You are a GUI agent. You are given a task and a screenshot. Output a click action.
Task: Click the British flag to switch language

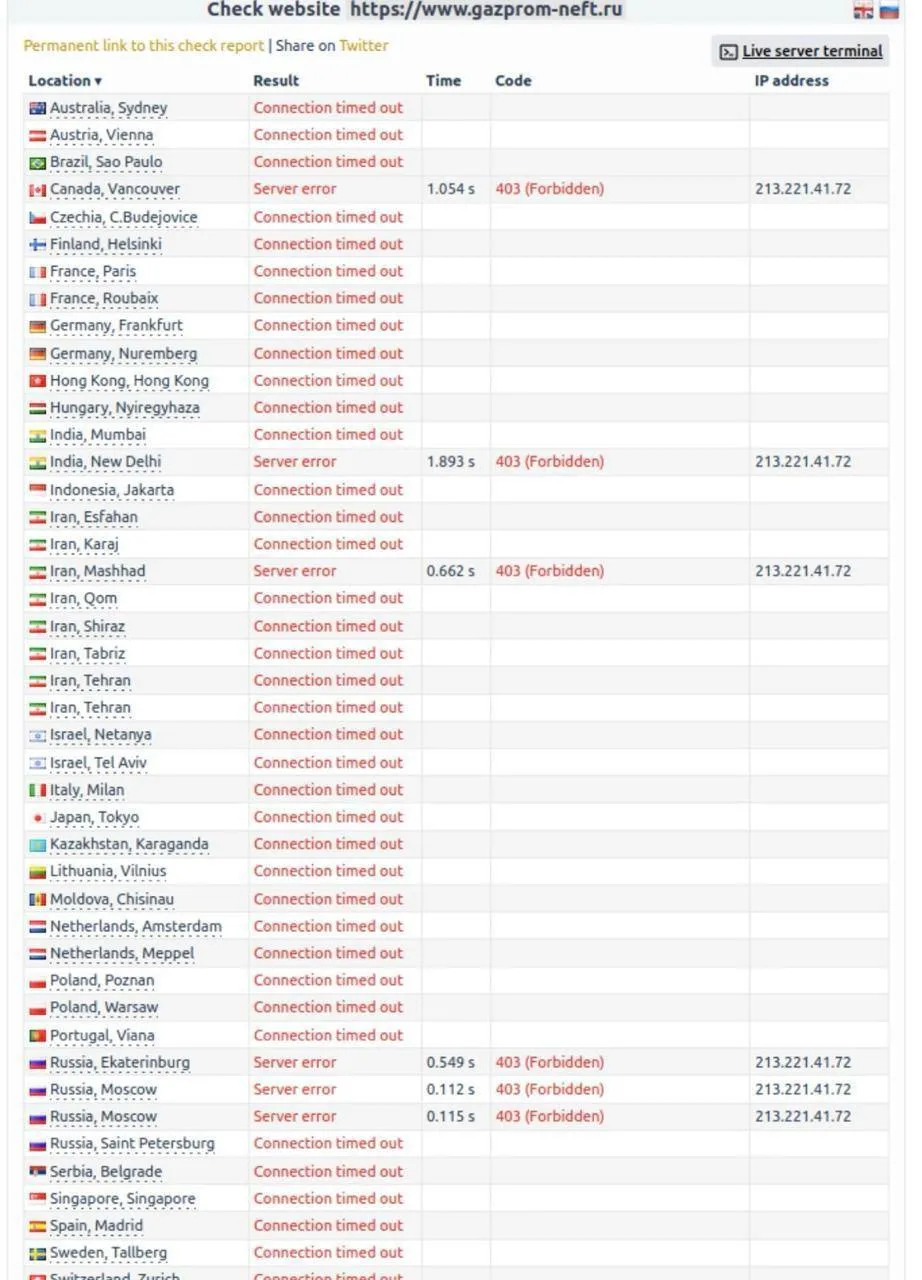(864, 12)
